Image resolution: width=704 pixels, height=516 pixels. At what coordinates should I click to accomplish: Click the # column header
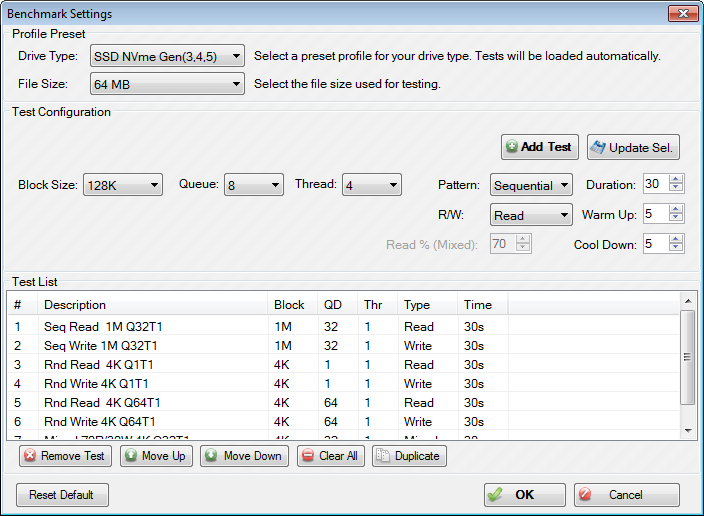(23, 304)
